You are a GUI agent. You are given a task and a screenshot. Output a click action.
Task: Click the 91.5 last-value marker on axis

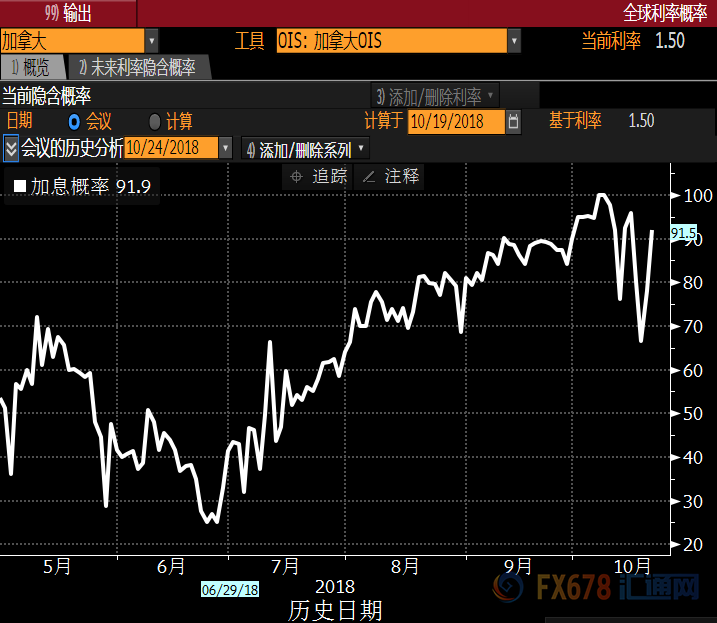(683, 233)
